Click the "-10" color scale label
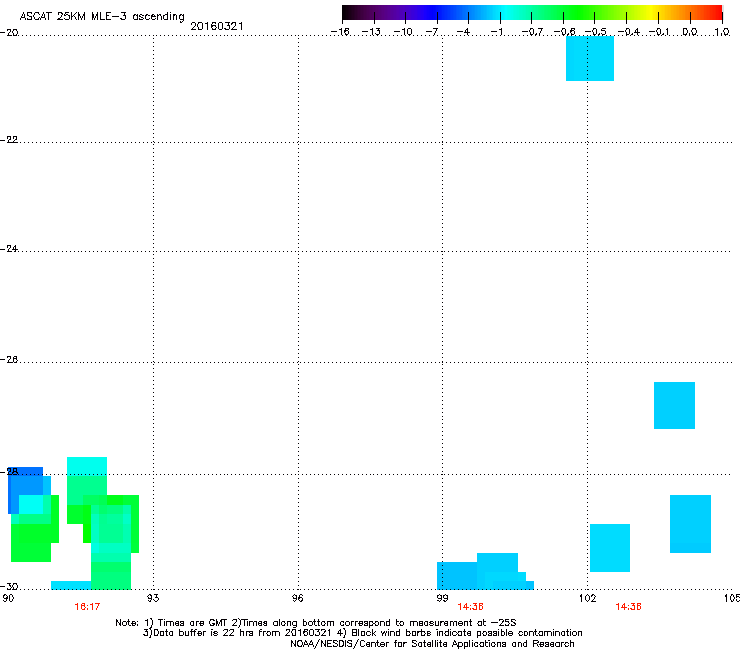 click(403, 32)
